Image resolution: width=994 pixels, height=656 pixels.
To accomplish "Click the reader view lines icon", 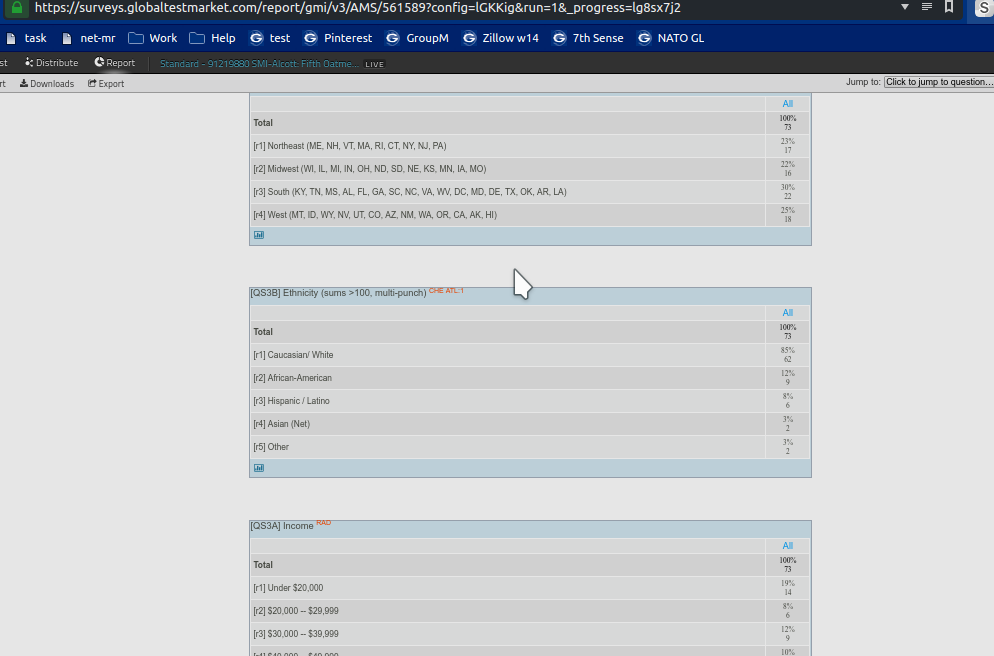I will point(927,7).
